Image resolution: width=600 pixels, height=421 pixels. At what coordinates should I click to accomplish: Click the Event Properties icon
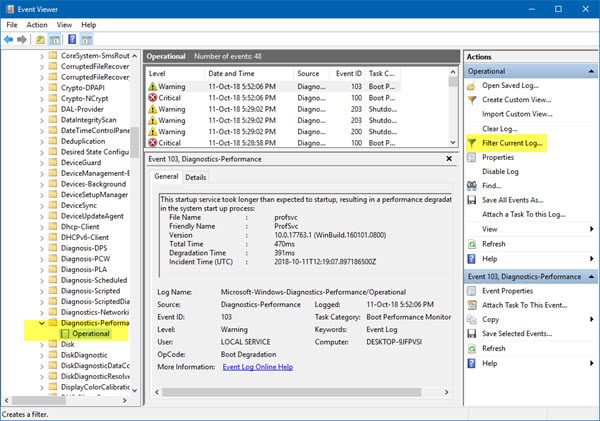[x=472, y=291]
